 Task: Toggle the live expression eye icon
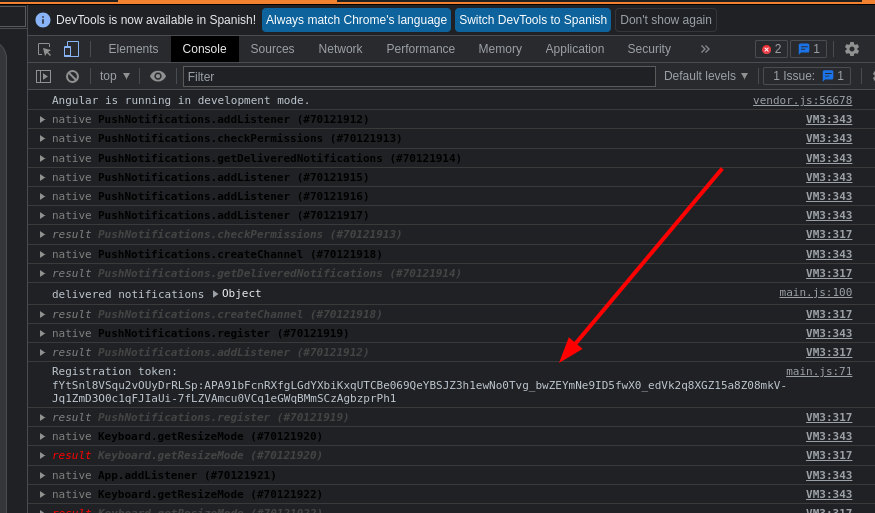158,76
